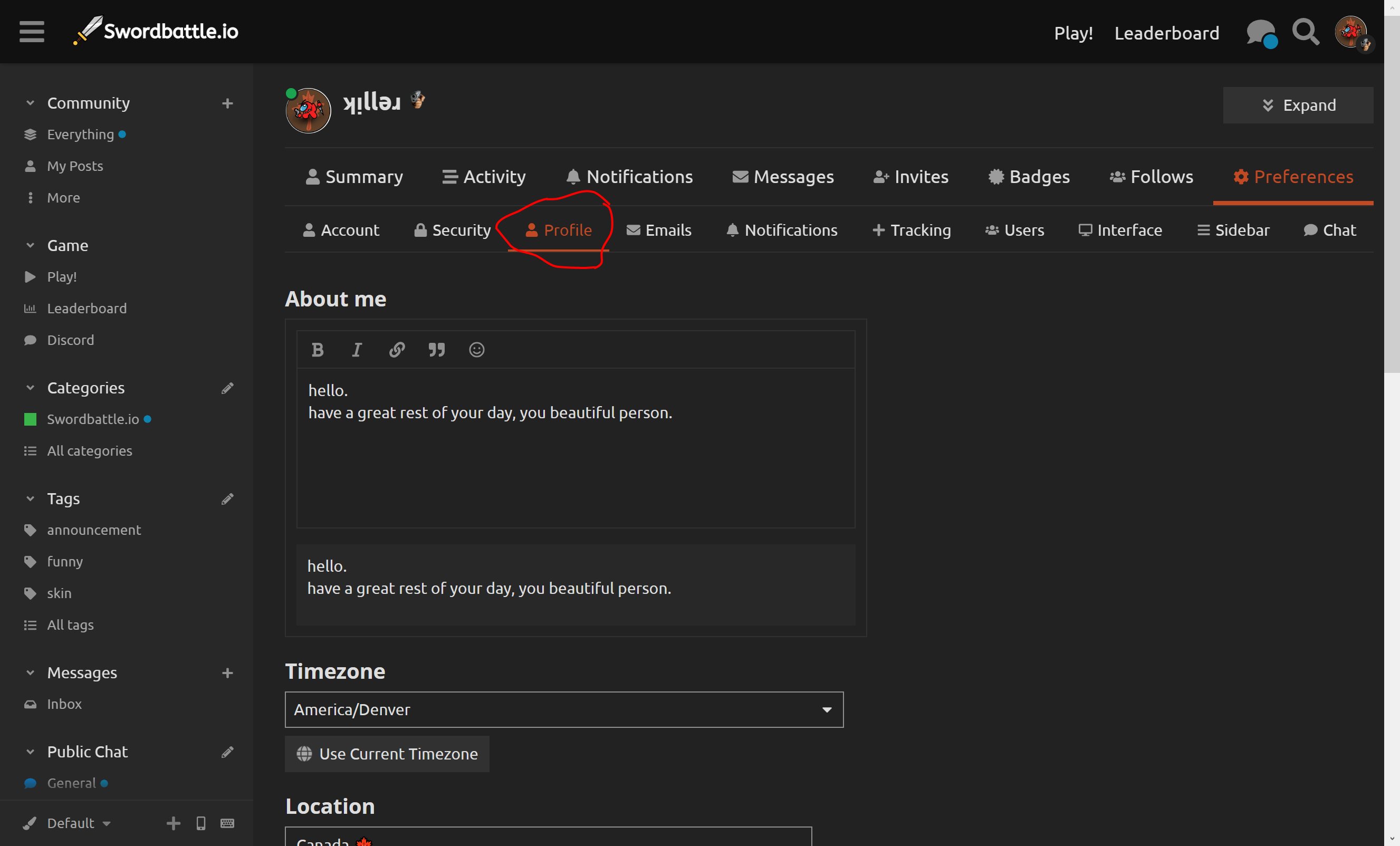The image size is (1400, 846).
Task: Click the Swordbattle.io logo
Action: pyautogui.click(x=156, y=31)
